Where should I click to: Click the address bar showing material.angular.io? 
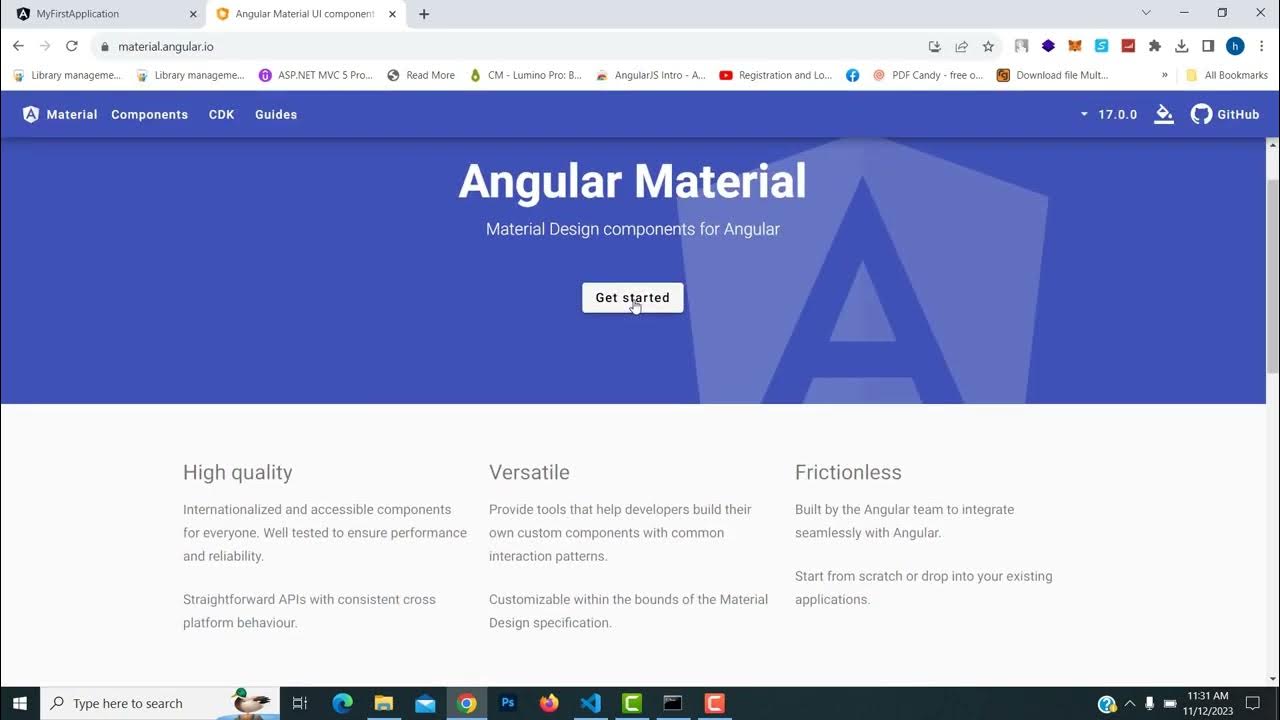click(510, 46)
